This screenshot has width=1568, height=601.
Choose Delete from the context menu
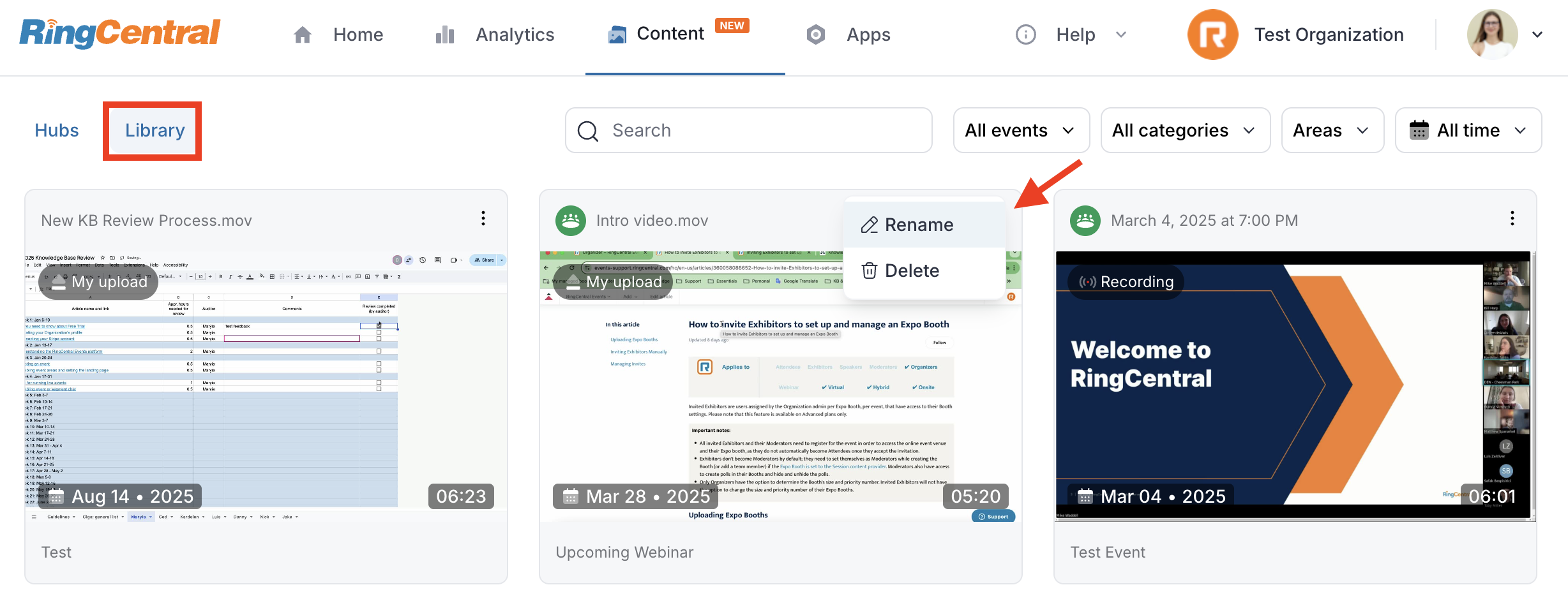point(924,271)
